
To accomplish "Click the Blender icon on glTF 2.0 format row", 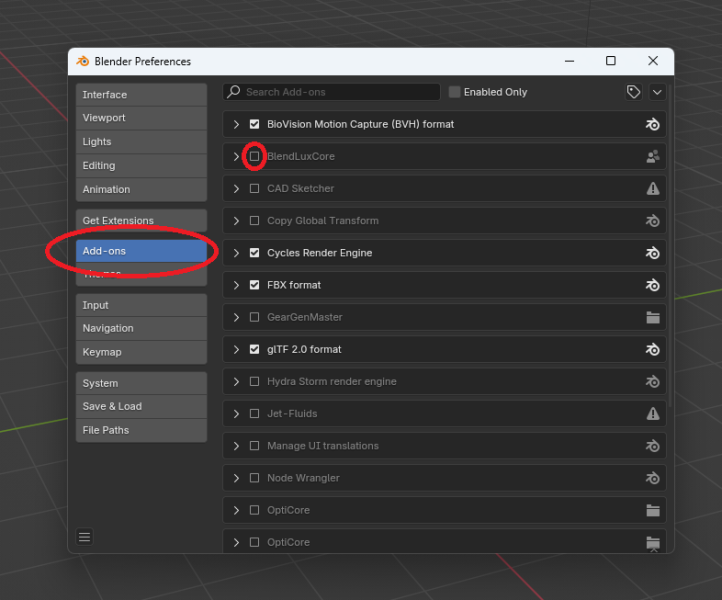I will 652,350.
